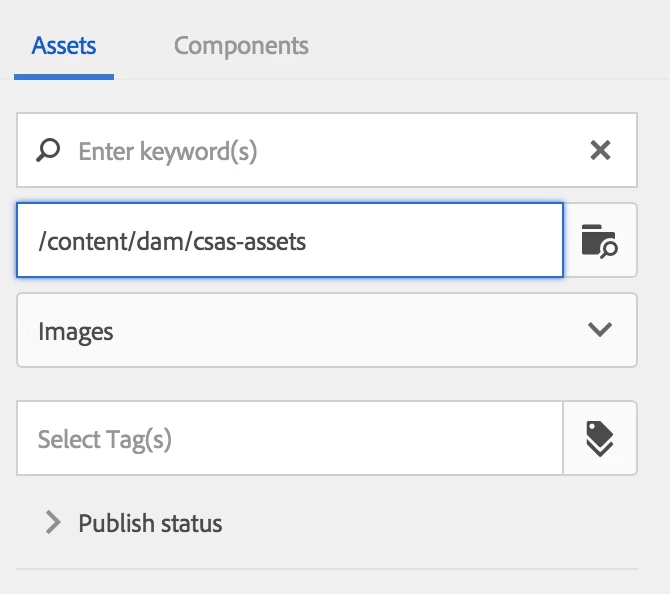Click the magnifier search icon

[x=47, y=151]
